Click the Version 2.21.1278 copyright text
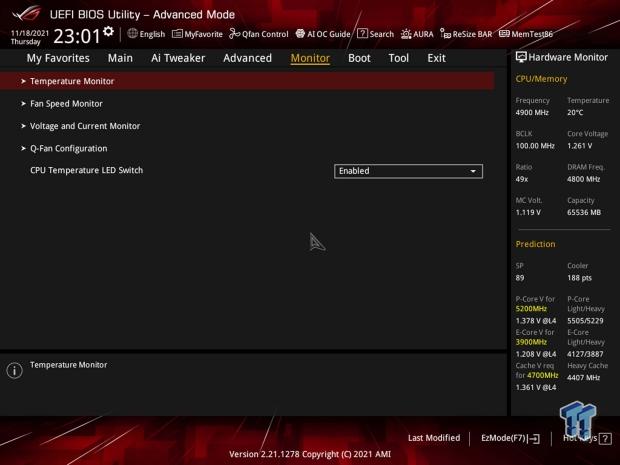620x465 pixels. coord(310,454)
